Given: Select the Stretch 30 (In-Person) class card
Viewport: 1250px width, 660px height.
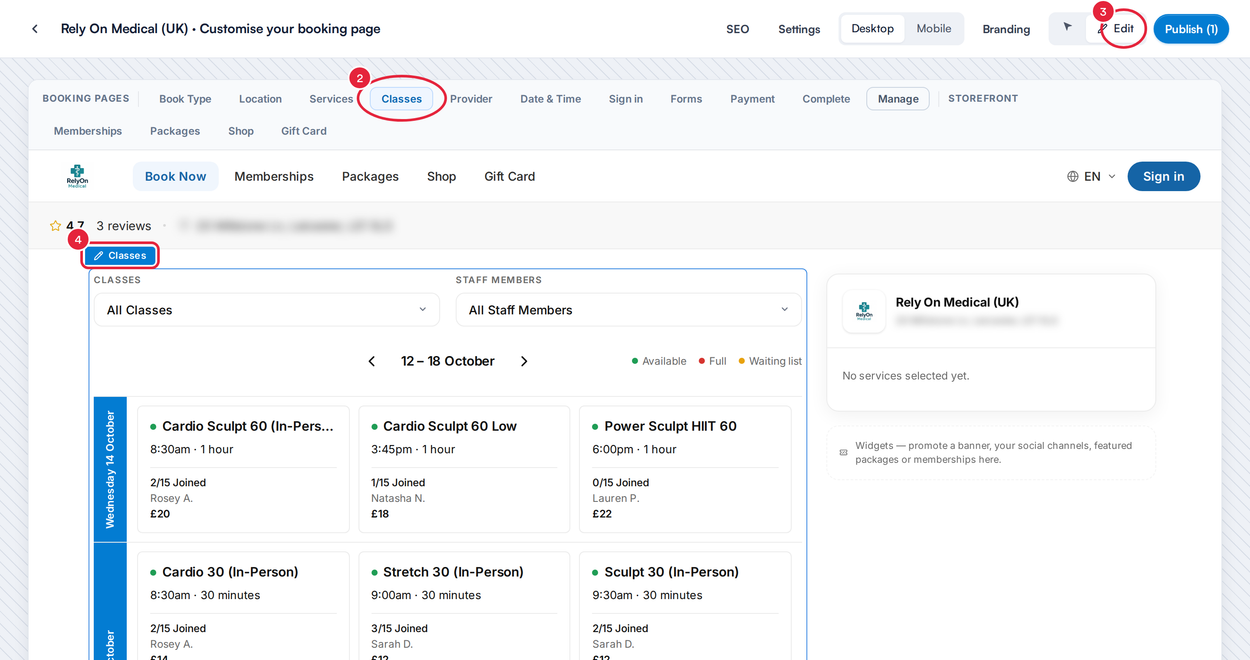Looking at the screenshot, I should (464, 606).
